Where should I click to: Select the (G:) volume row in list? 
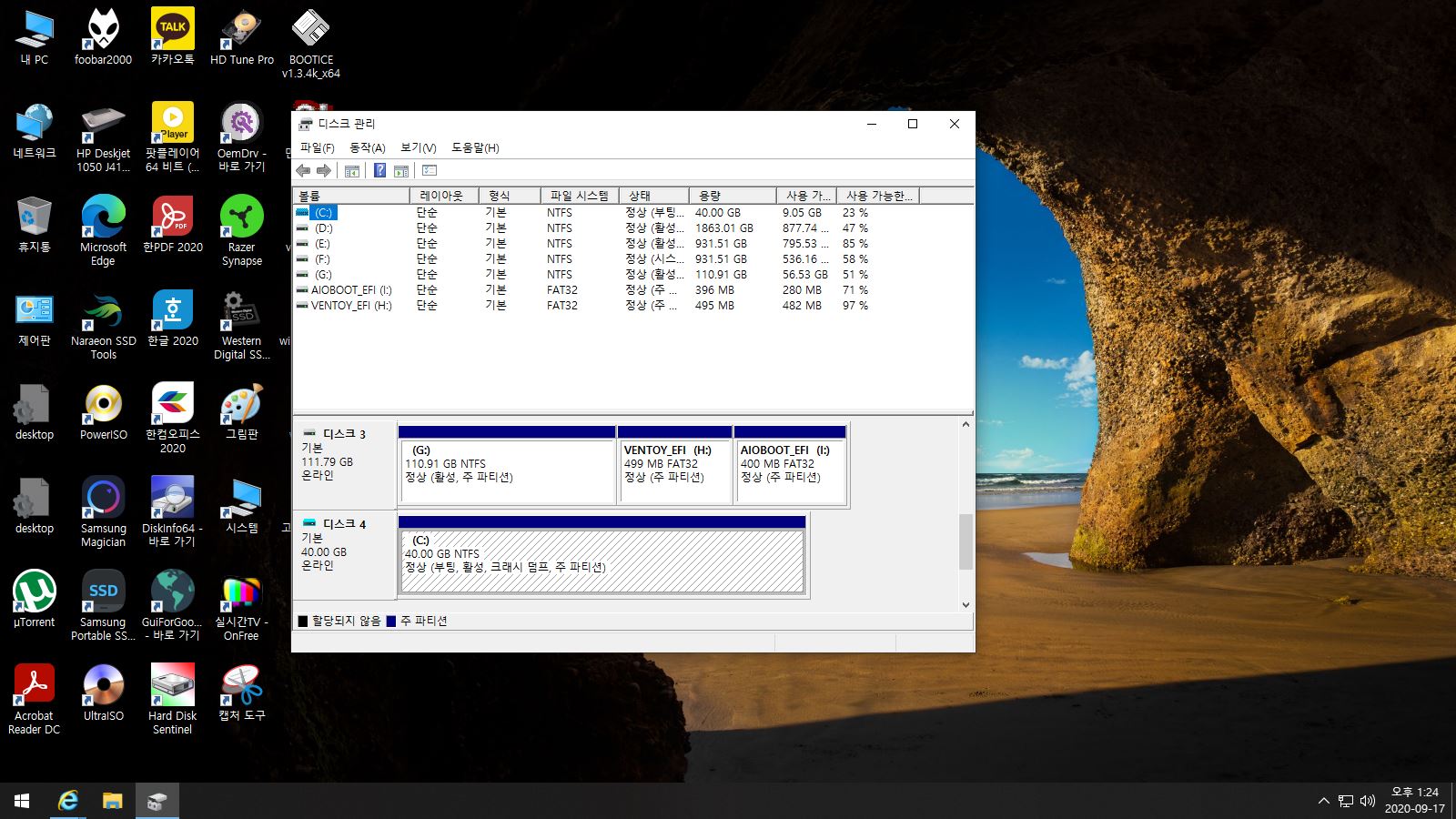point(632,274)
